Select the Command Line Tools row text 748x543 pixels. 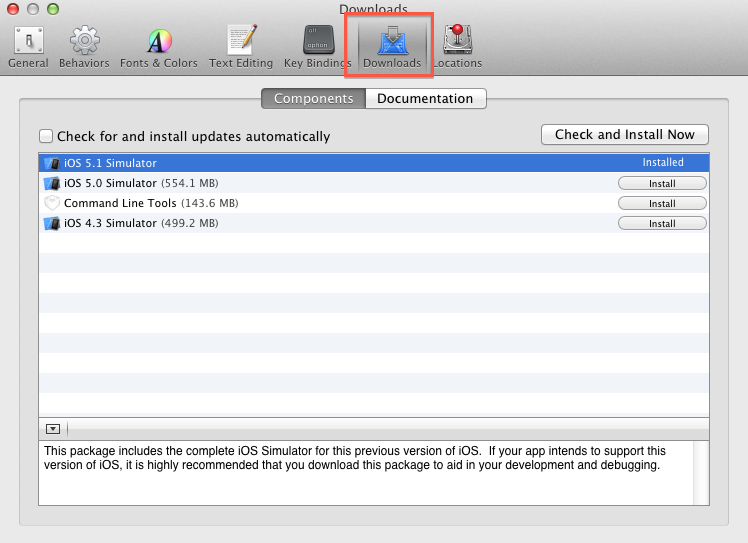[x=120, y=203]
